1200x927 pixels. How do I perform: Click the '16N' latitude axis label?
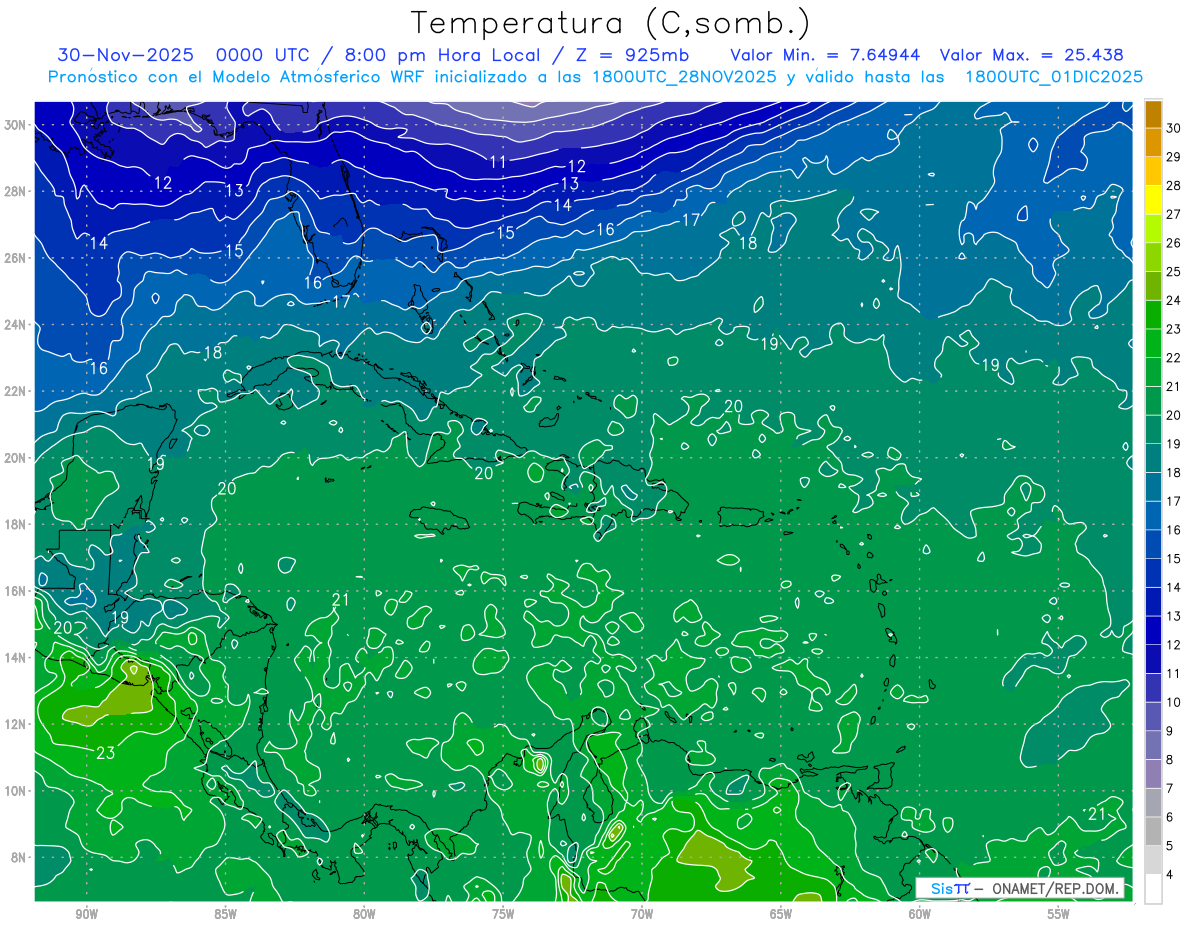[x=17, y=591]
